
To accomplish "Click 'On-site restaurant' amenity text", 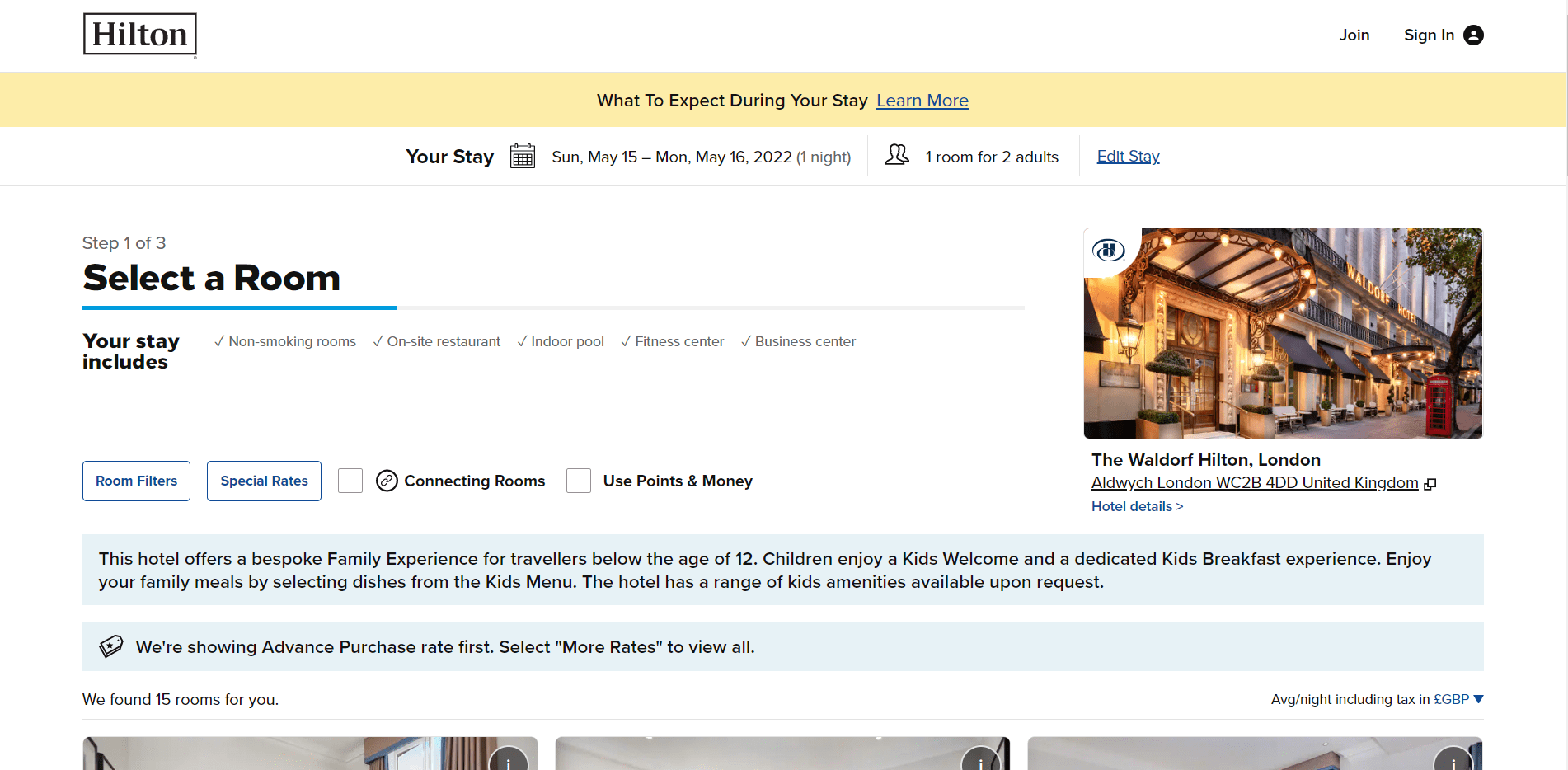I will pos(444,341).
